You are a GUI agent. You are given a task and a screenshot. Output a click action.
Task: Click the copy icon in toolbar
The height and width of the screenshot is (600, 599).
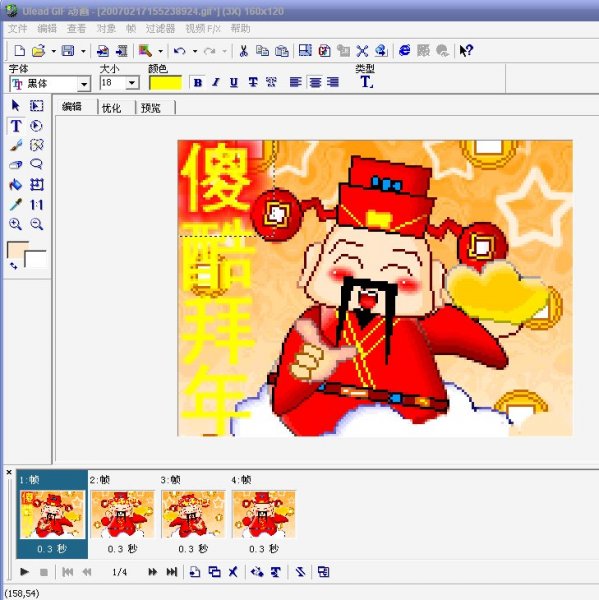262,51
